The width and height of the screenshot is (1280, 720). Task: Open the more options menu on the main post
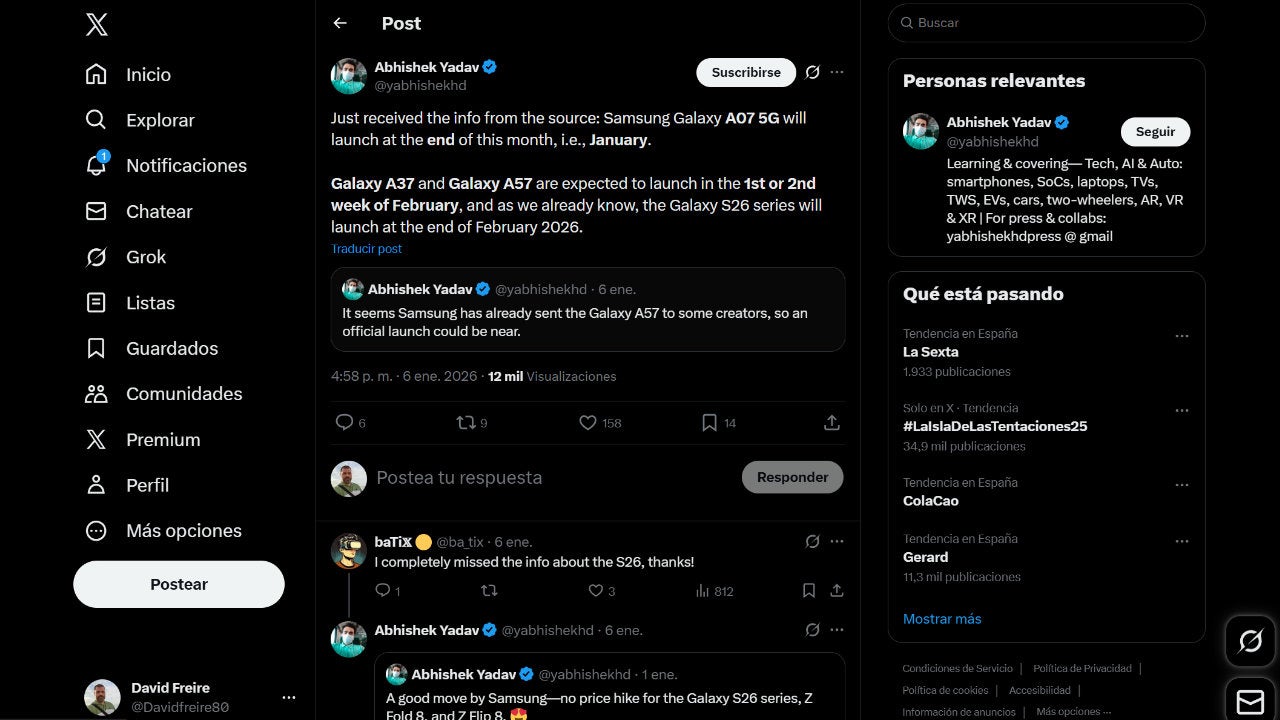click(x=837, y=72)
